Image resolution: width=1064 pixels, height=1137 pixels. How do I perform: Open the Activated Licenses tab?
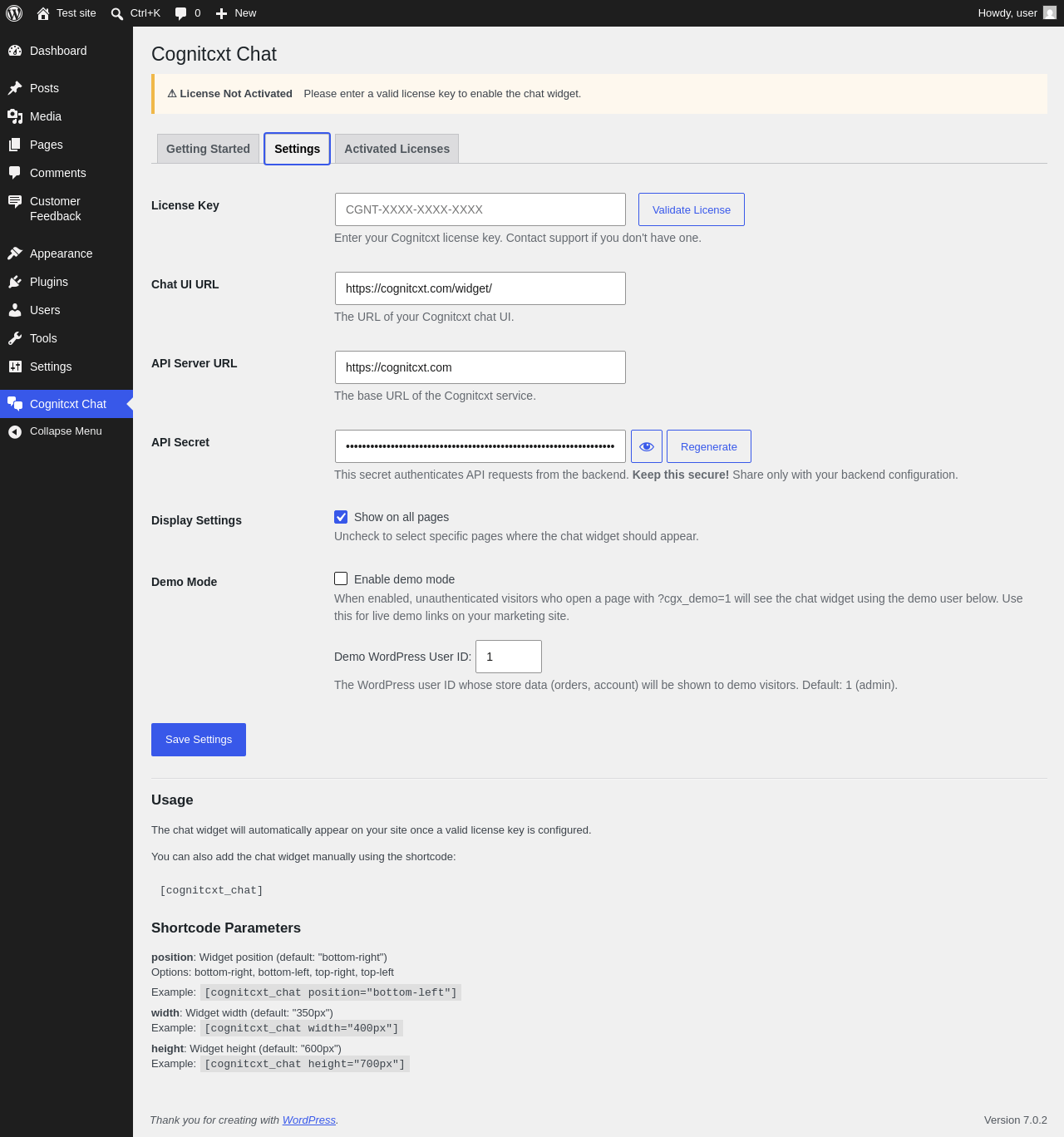[397, 149]
